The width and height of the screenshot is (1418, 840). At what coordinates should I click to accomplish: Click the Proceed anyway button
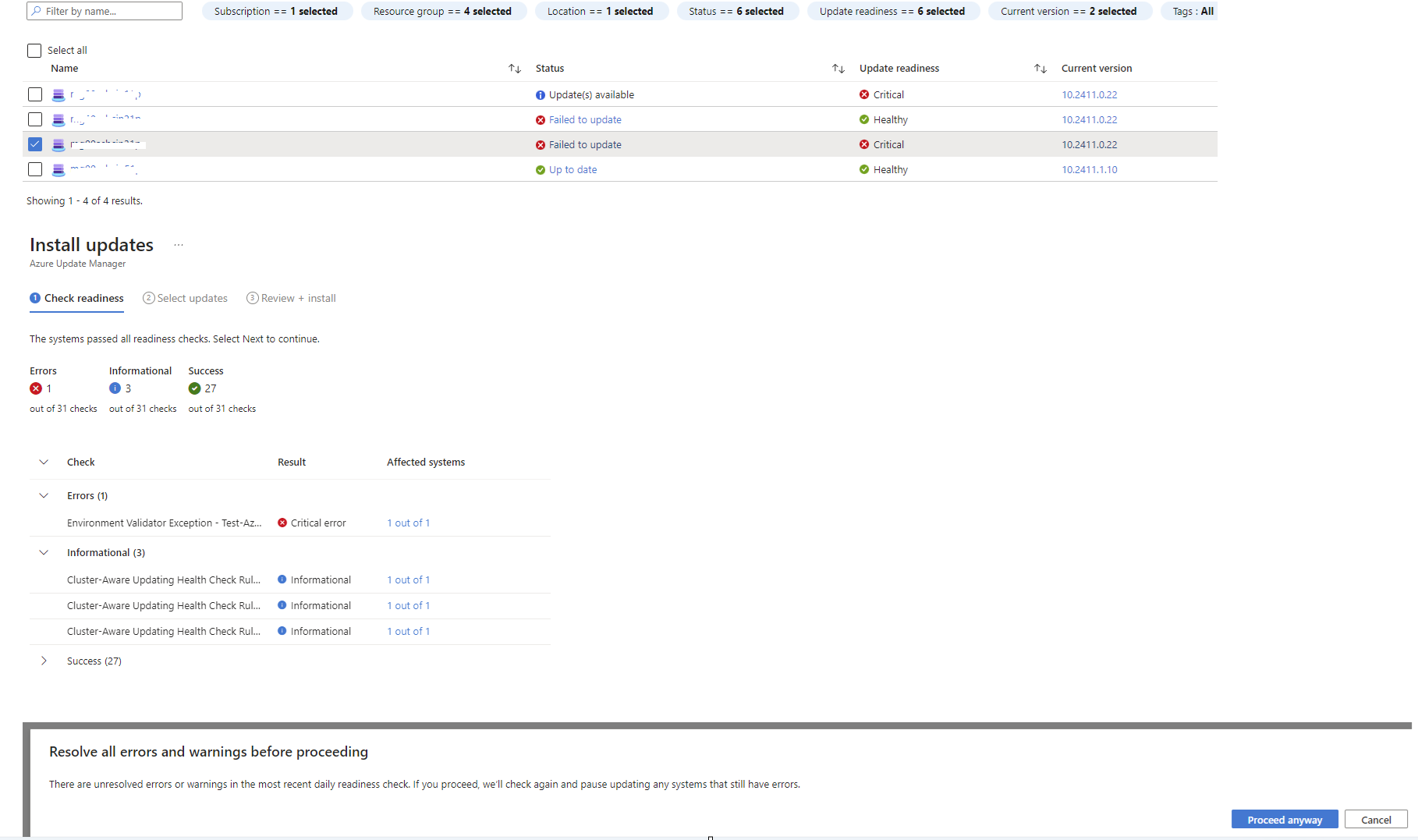[x=1284, y=819]
